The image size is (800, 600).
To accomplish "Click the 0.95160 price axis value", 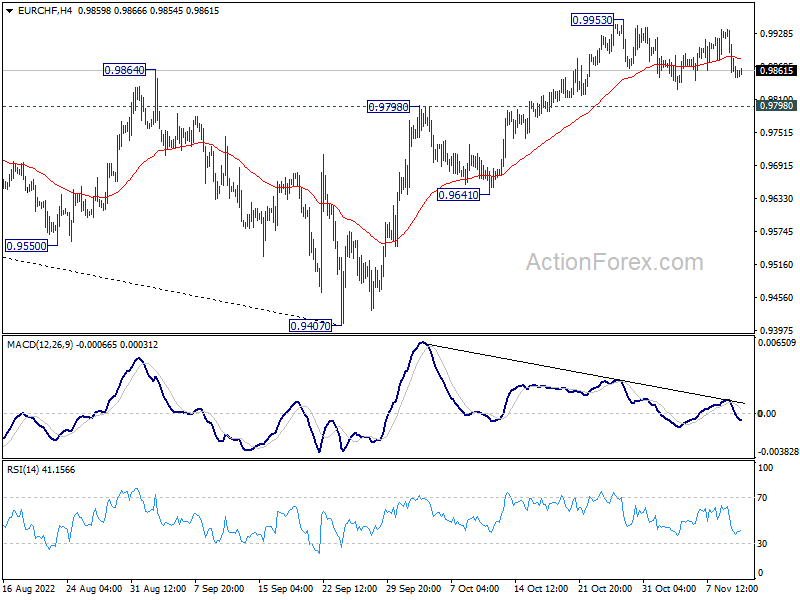I will pyautogui.click(x=777, y=264).
